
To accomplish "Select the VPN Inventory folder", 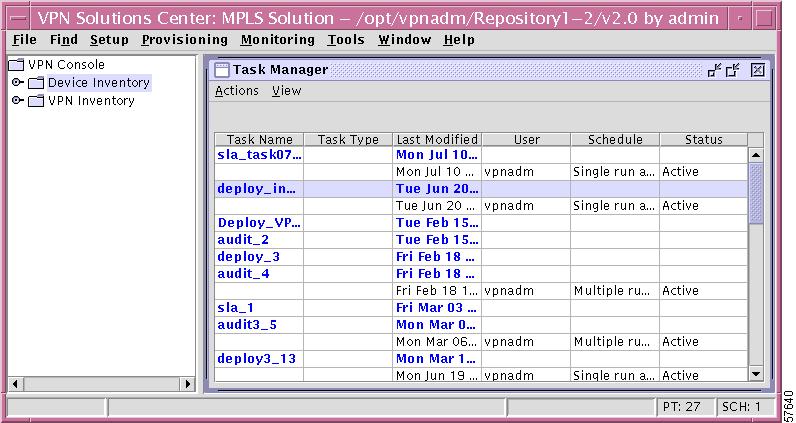I will pos(91,101).
